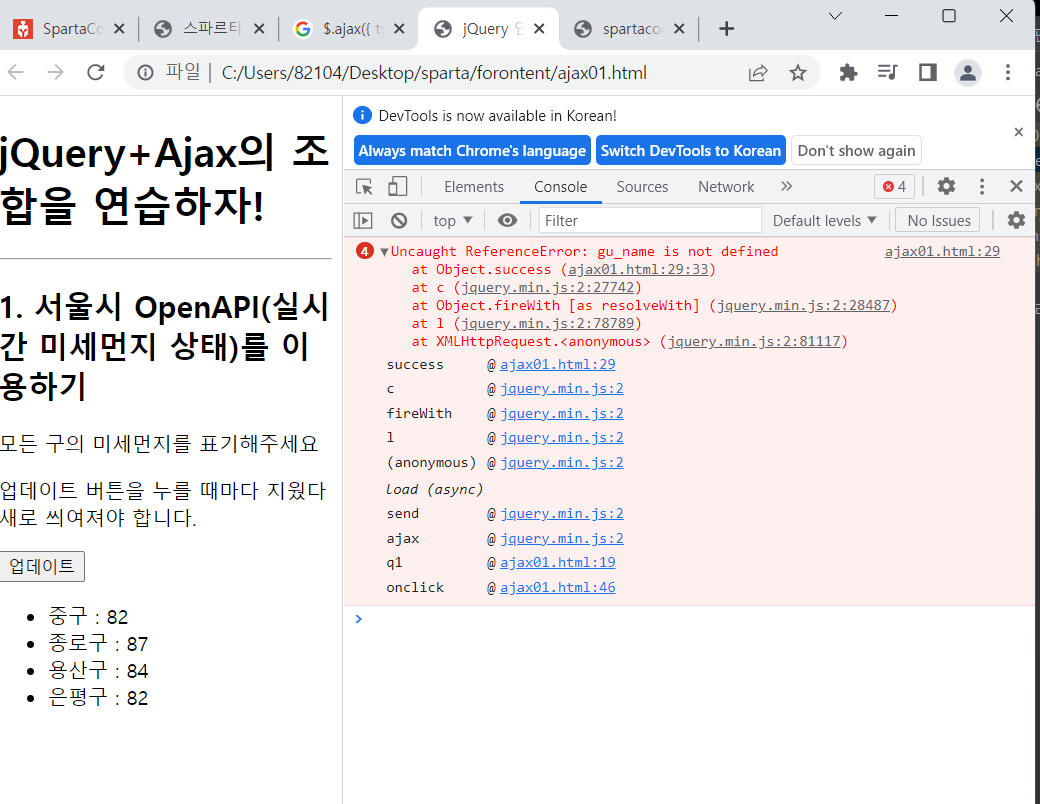The width and height of the screenshot is (1040, 804).
Task: Go back to the previous page
Action: click(16, 72)
